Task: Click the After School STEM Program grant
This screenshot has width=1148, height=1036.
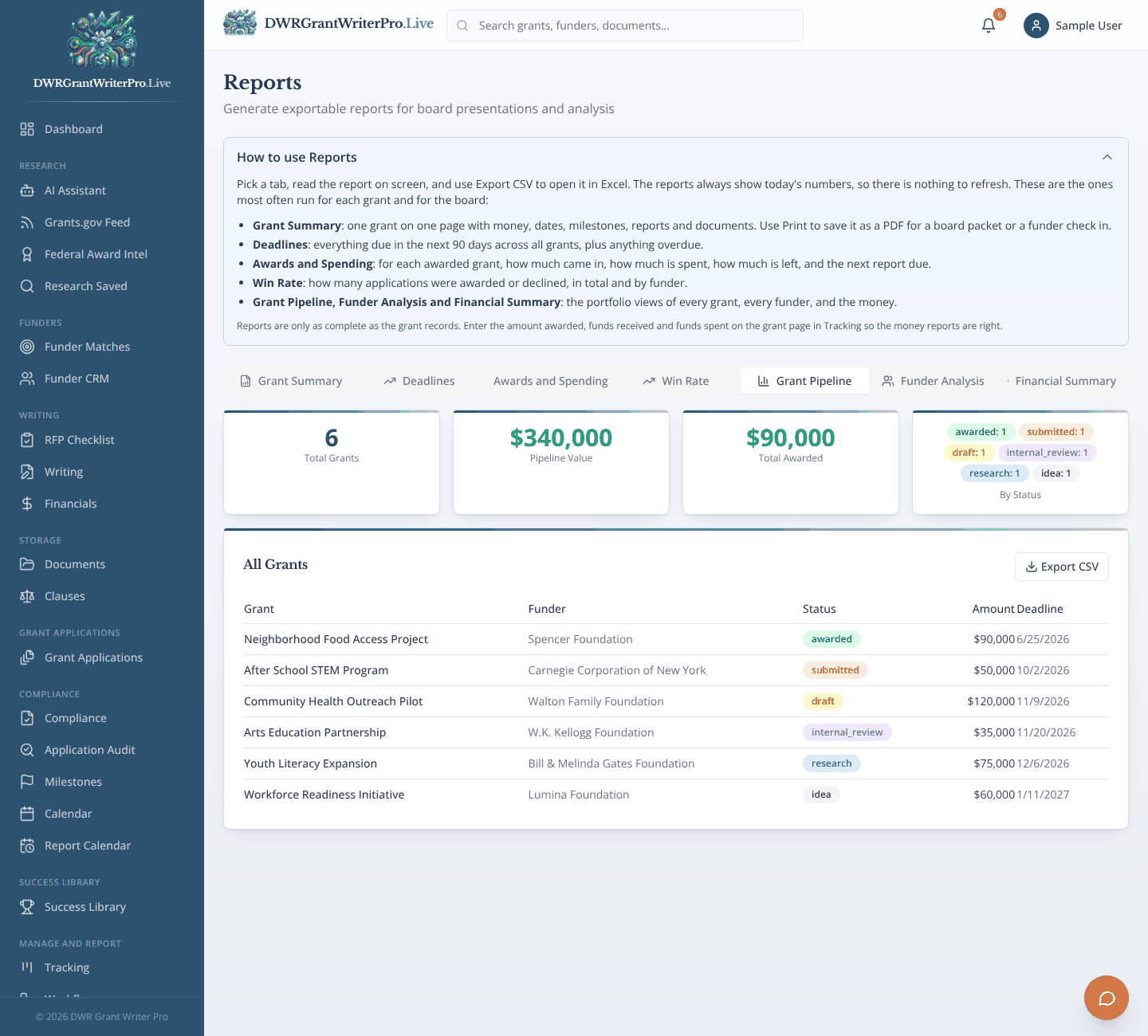Action: (316, 670)
